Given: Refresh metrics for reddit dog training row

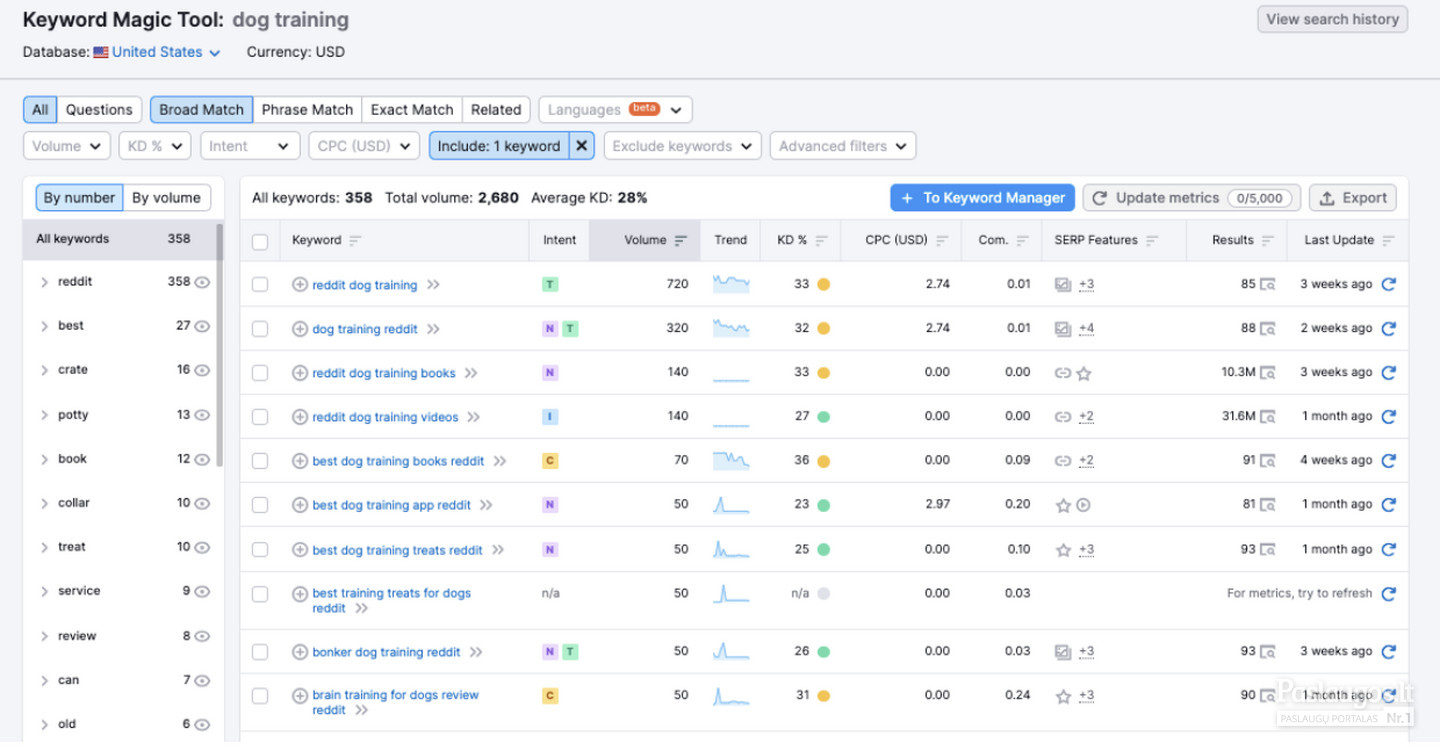Looking at the screenshot, I should point(1388,284).
